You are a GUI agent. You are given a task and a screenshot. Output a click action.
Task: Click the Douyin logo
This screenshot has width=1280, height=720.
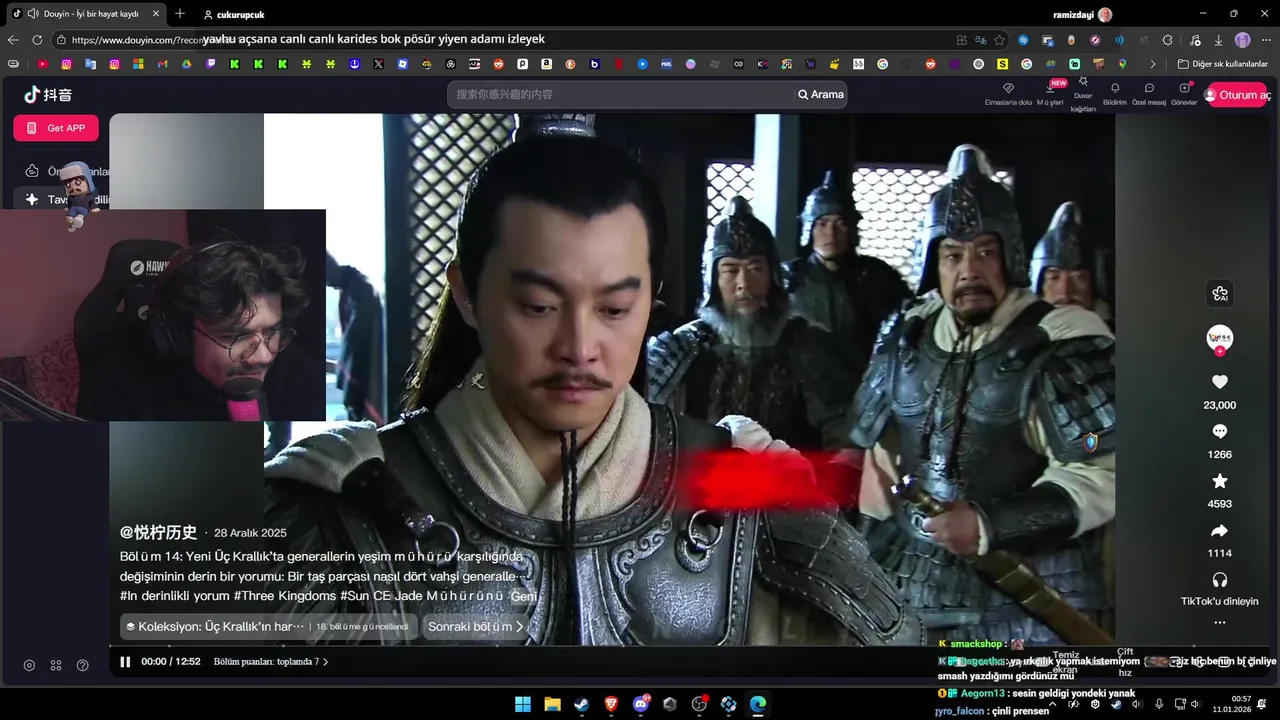coord(48,95)
